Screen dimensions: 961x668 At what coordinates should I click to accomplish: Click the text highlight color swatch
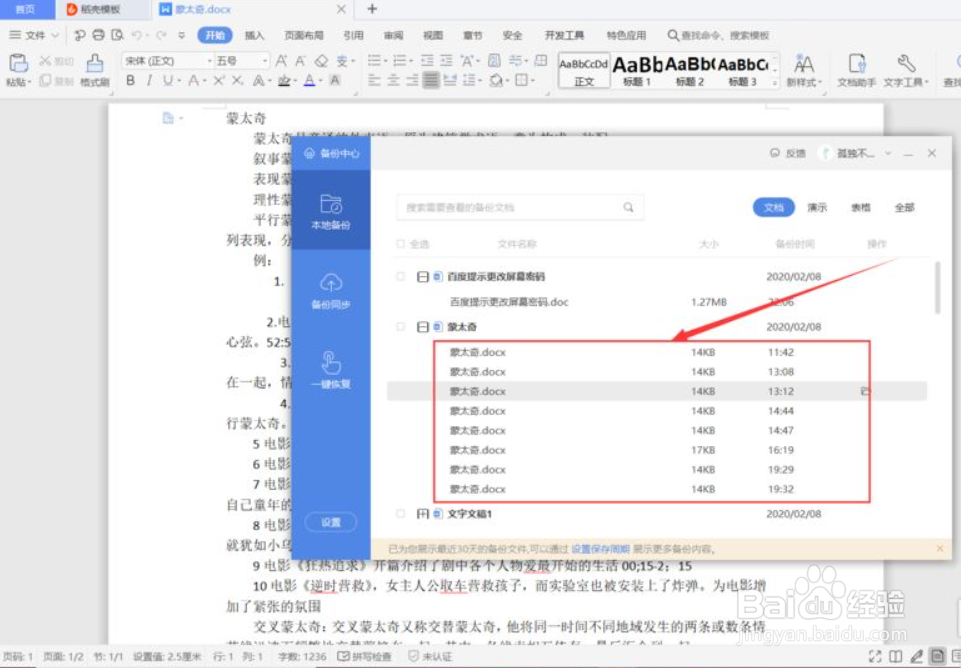[284, 80]
